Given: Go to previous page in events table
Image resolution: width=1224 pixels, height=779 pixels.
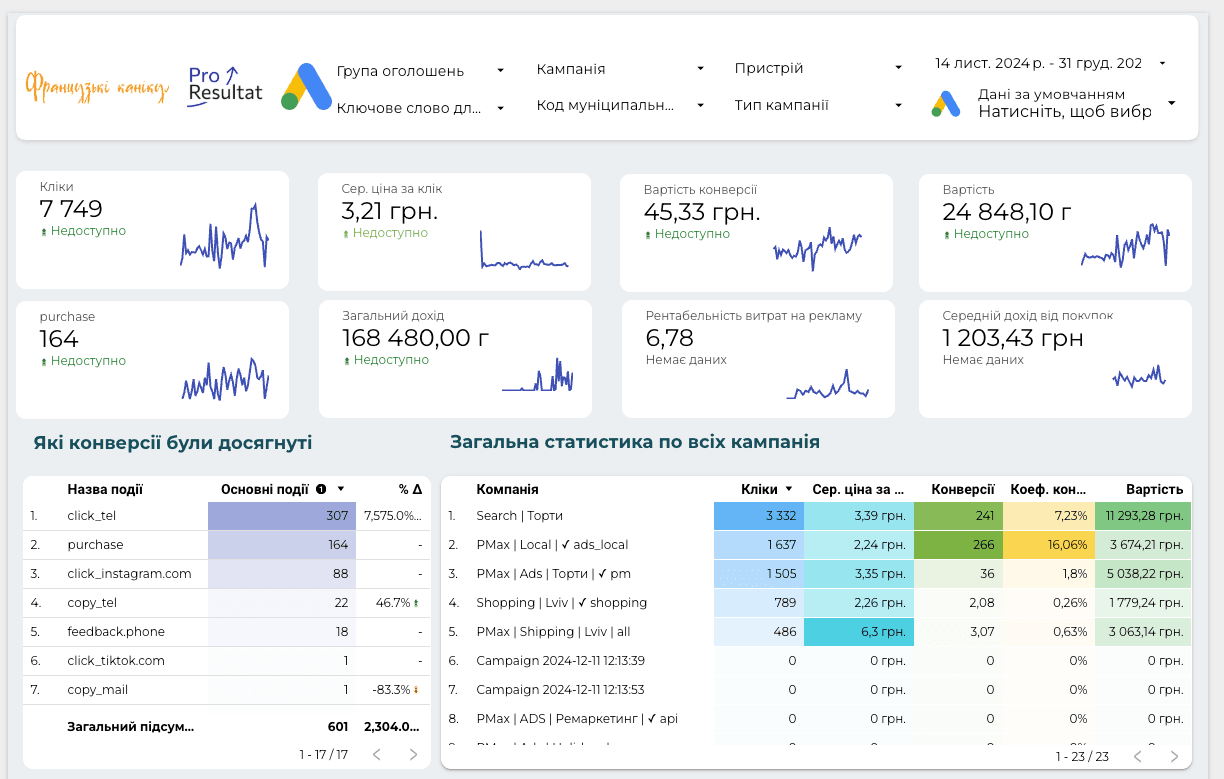Looking at the screenshot, I should 377,755.
